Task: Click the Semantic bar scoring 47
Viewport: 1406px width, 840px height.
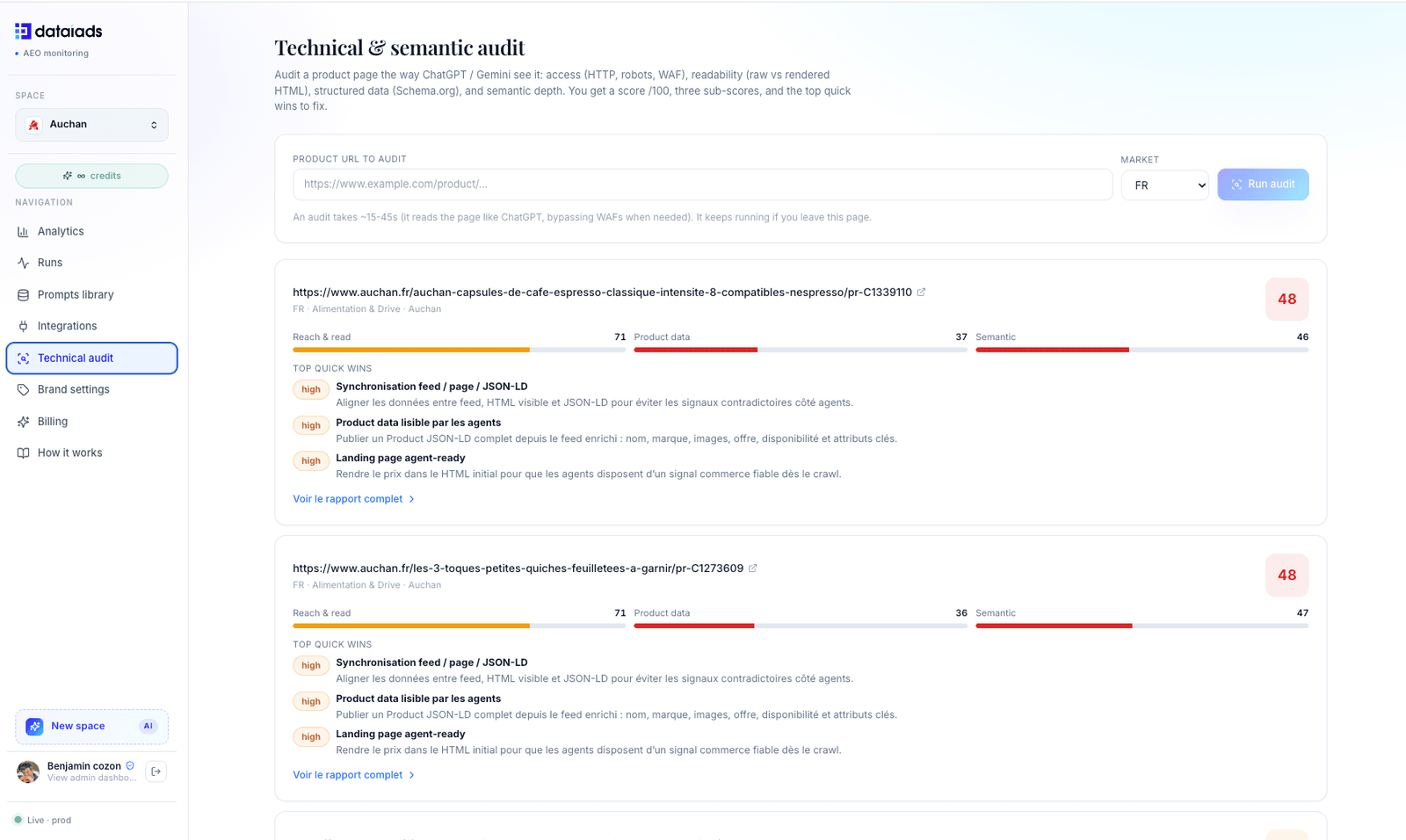Action: (x=1141, y=626)
